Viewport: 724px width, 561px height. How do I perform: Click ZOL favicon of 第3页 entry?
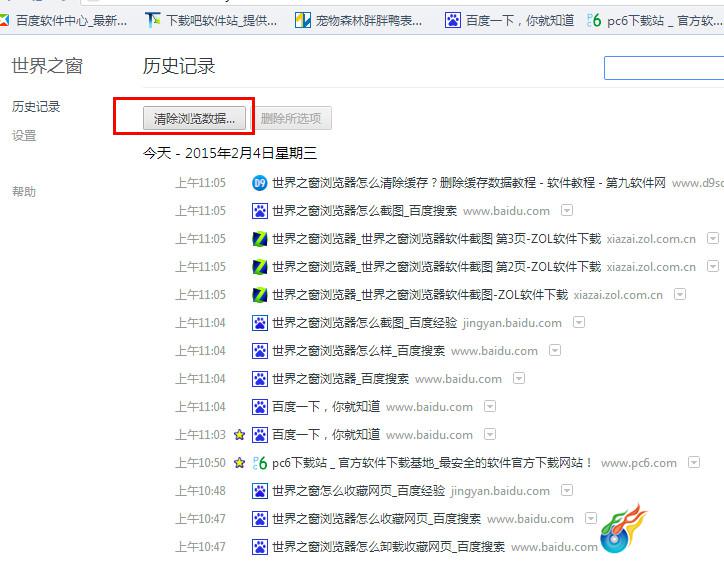pos(259,239)
